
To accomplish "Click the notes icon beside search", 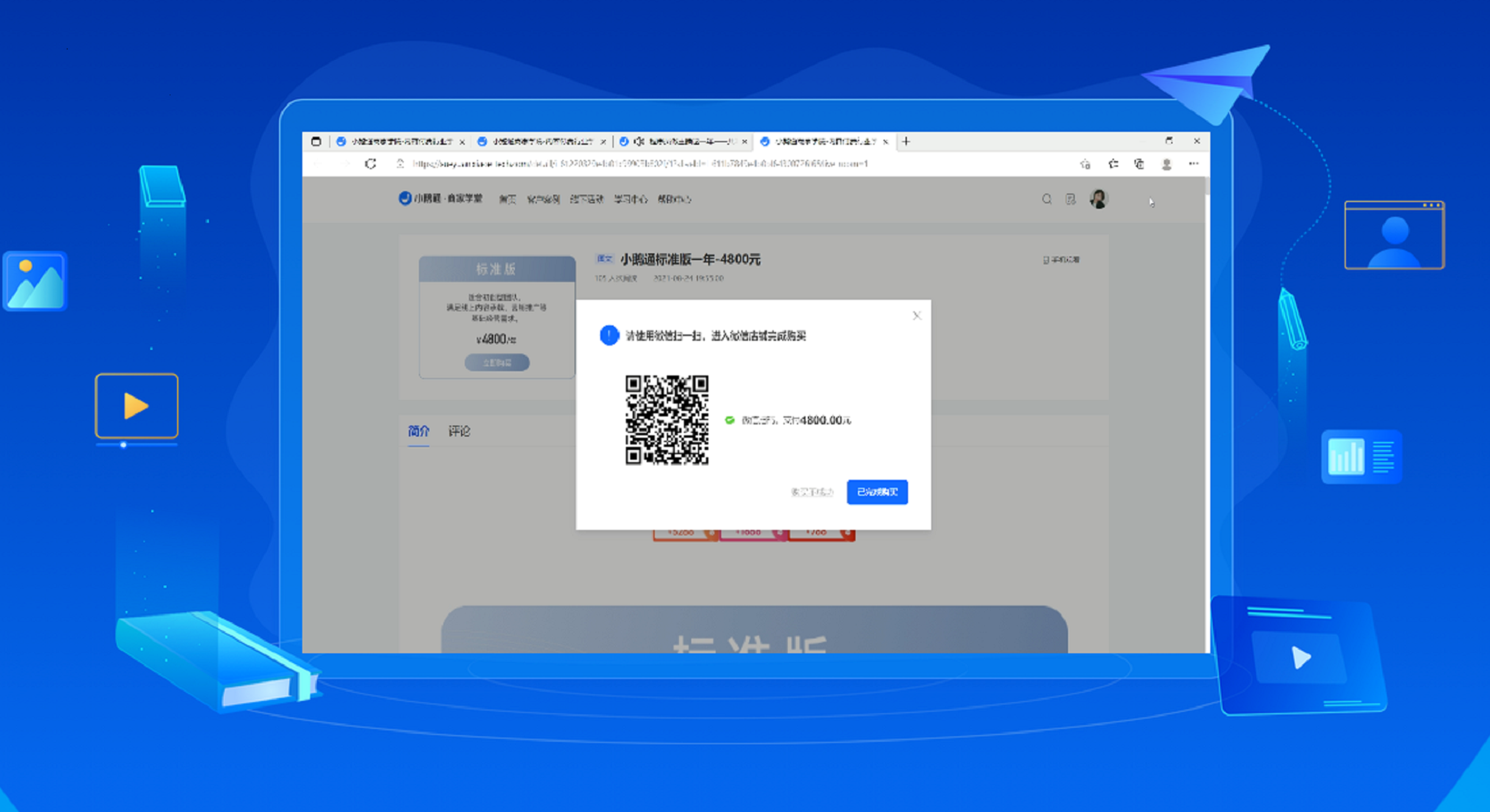I will coord(1070,199).
